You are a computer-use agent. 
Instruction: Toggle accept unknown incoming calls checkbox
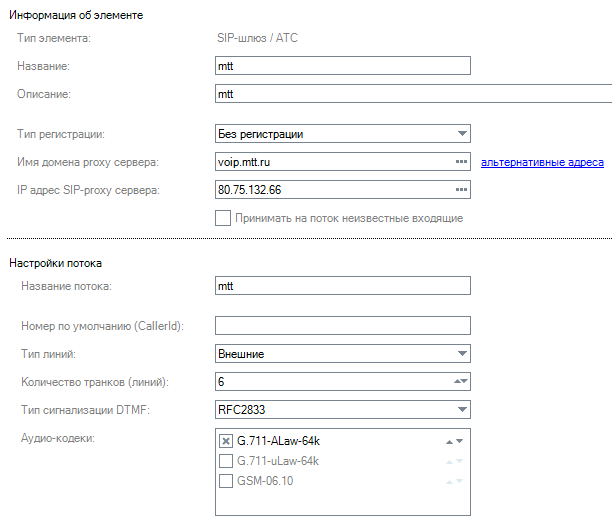[223, 217]
